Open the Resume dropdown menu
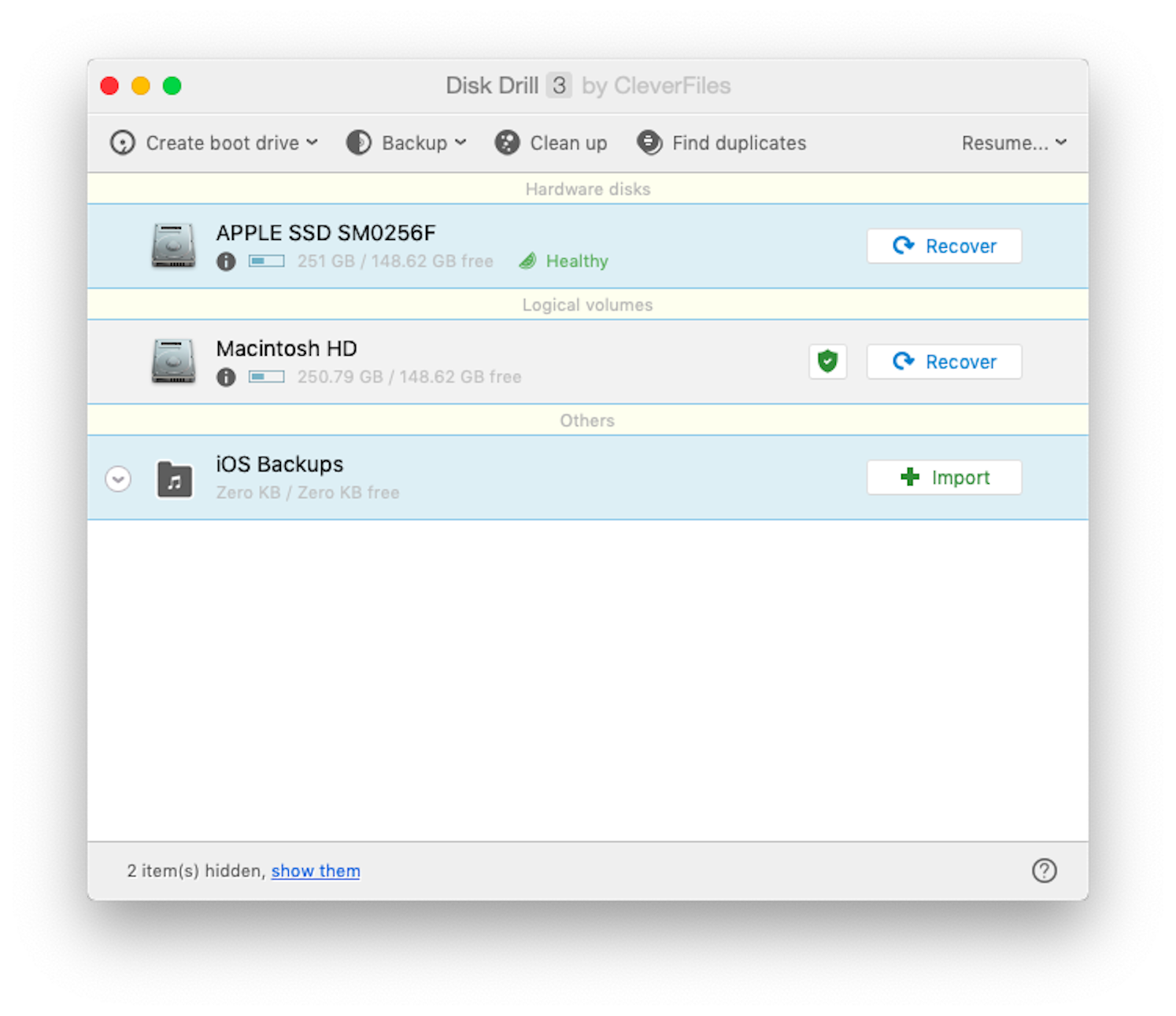1176x1016 pixels. (x=1014, y=142)
